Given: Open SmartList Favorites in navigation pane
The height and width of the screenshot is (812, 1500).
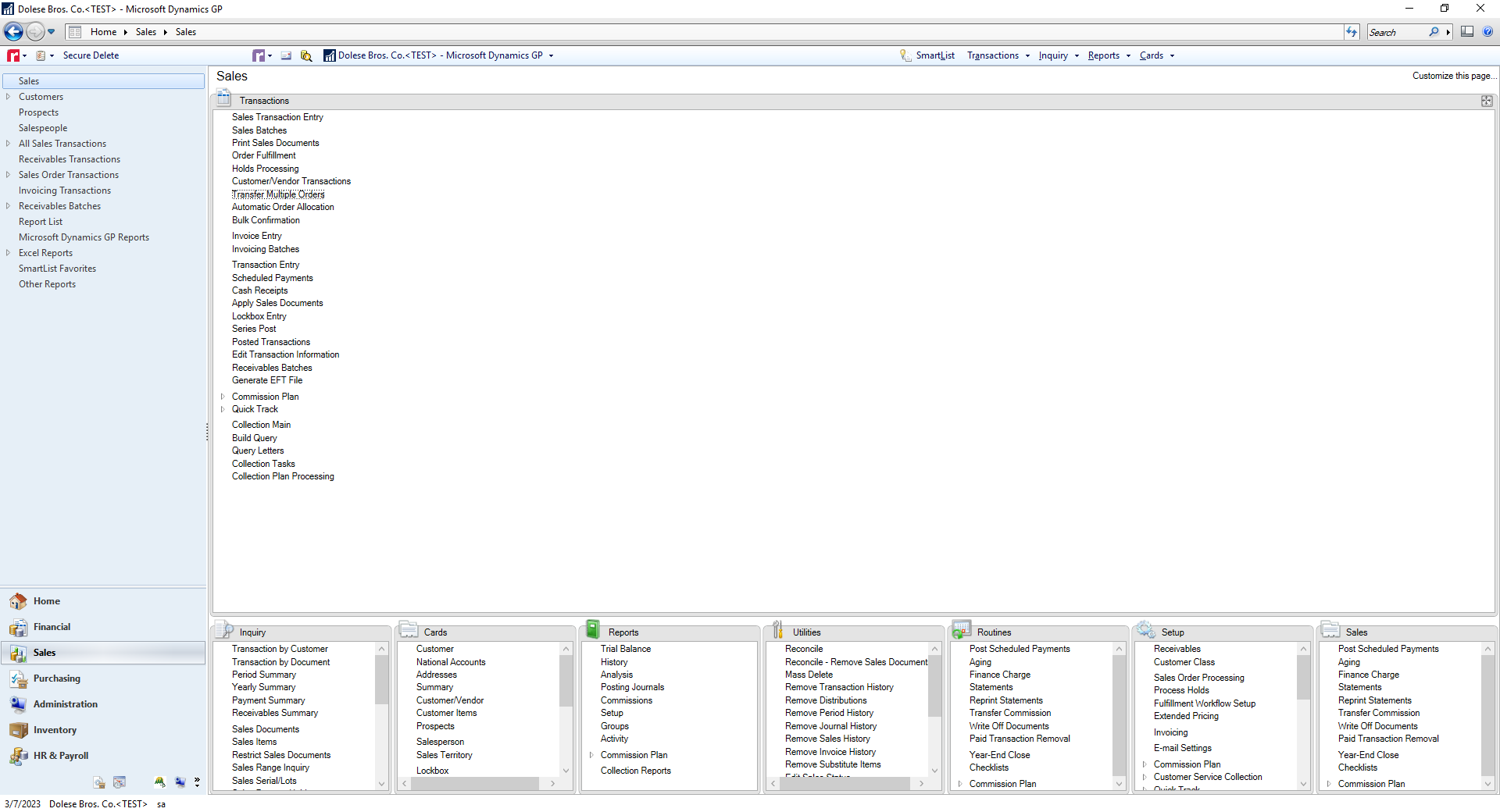Looking at the screenshot, I should coord(57,269).
